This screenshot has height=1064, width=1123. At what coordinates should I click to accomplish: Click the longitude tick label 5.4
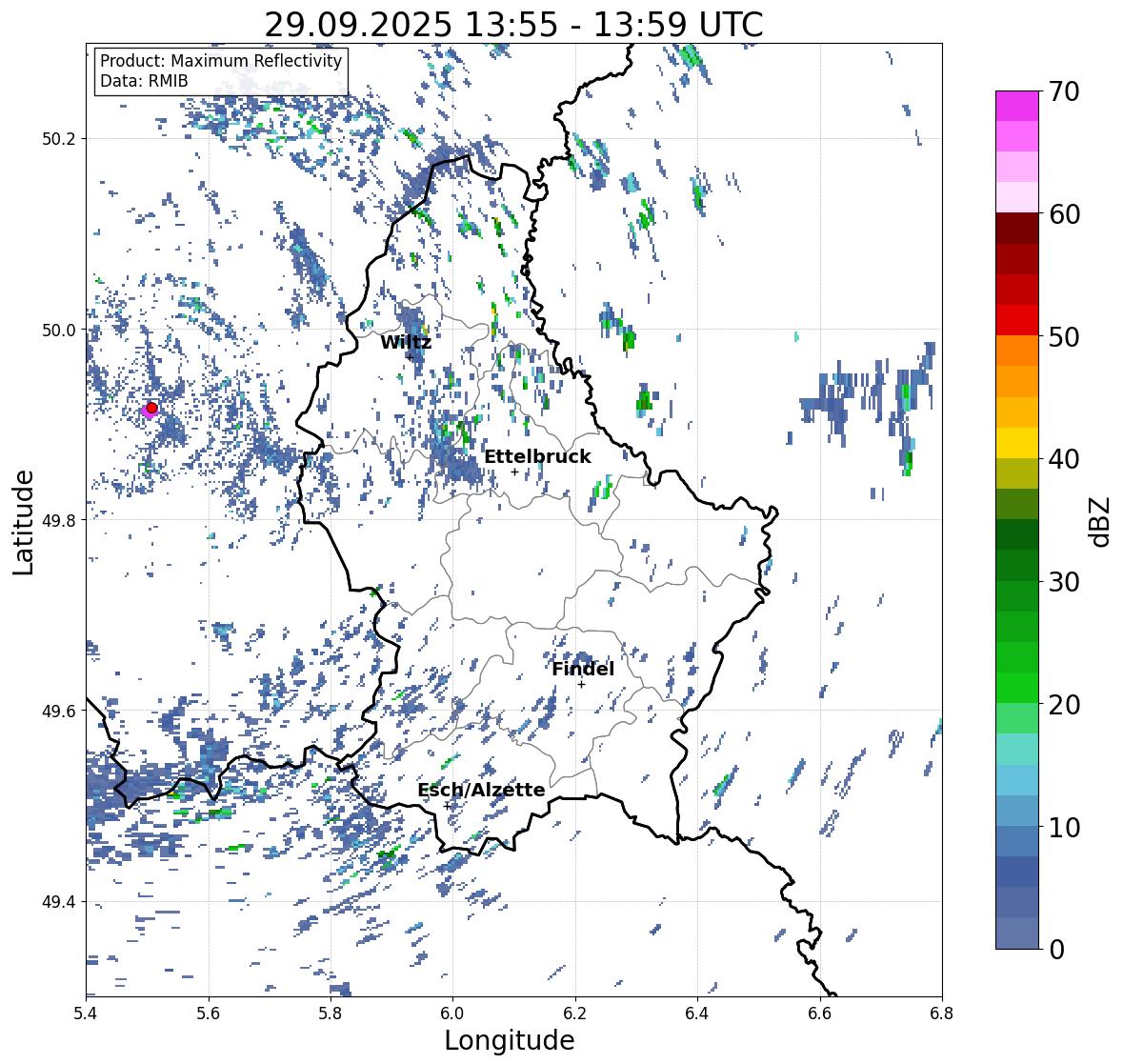coord(86,1013)
